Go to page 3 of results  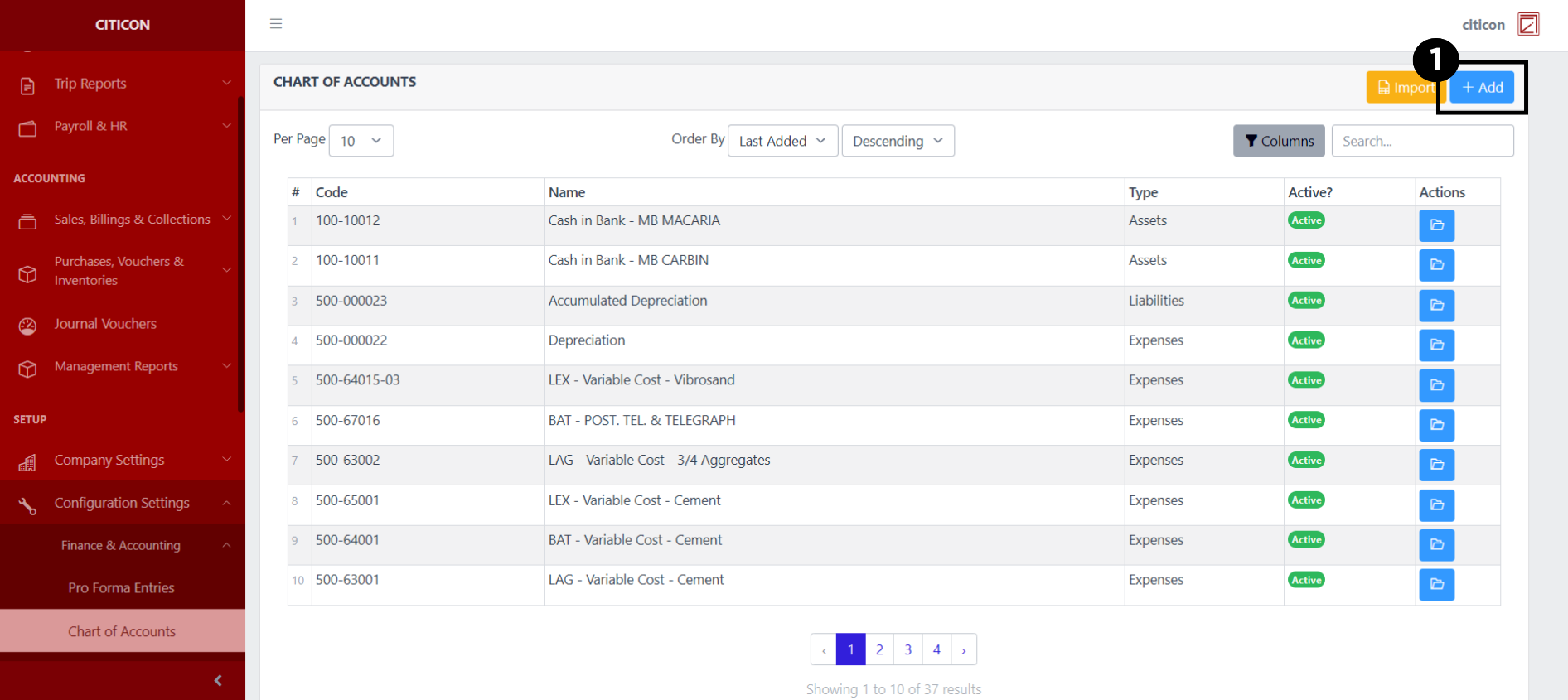(x=907, y=649)
